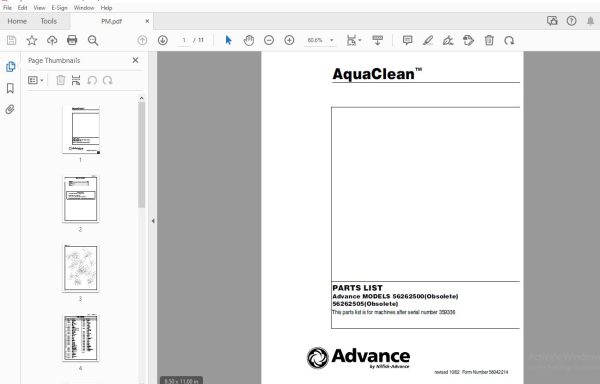Close the Page Thumbnails panel
This screenshot has height=384, width=600.
[135, 60]
